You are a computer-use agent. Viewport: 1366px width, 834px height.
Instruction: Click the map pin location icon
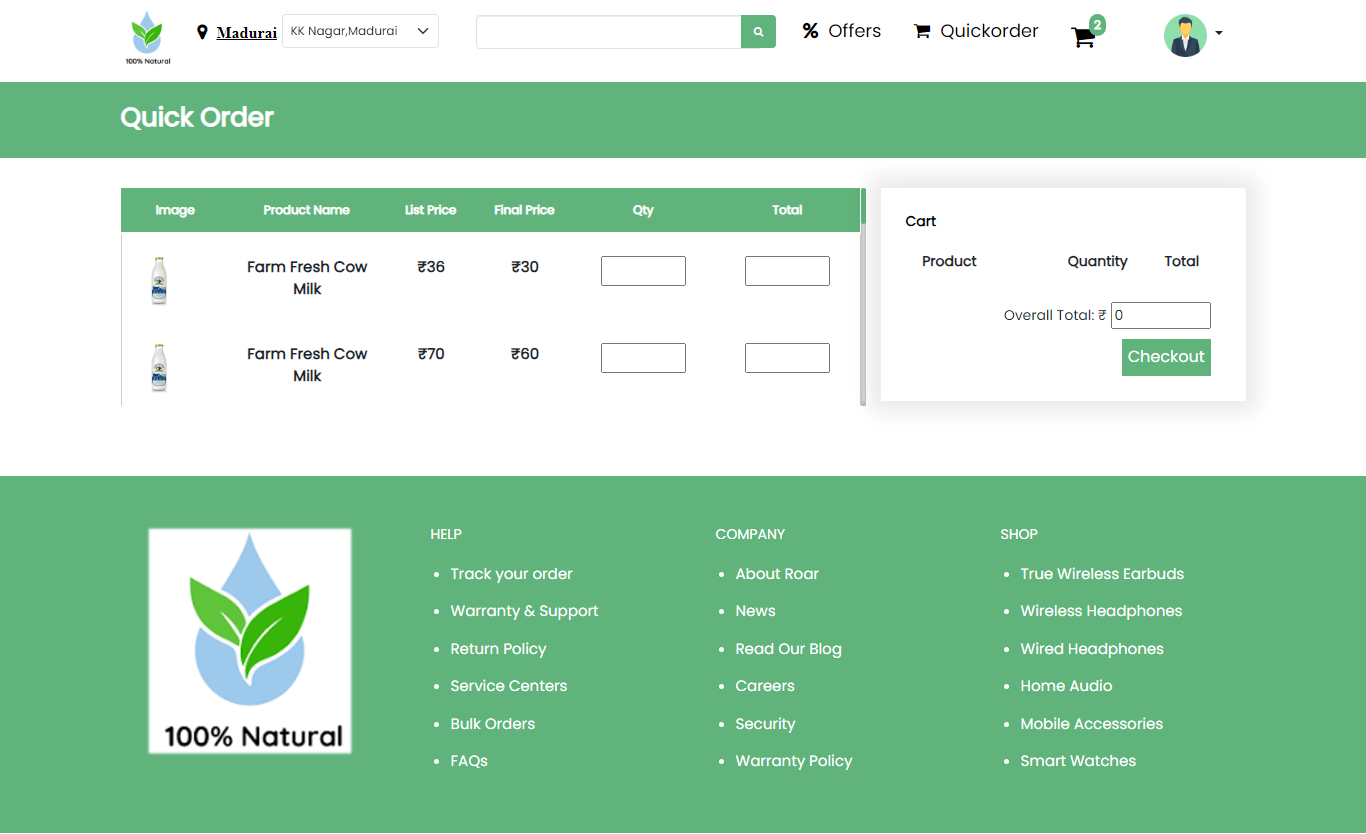tap(202, 32)
